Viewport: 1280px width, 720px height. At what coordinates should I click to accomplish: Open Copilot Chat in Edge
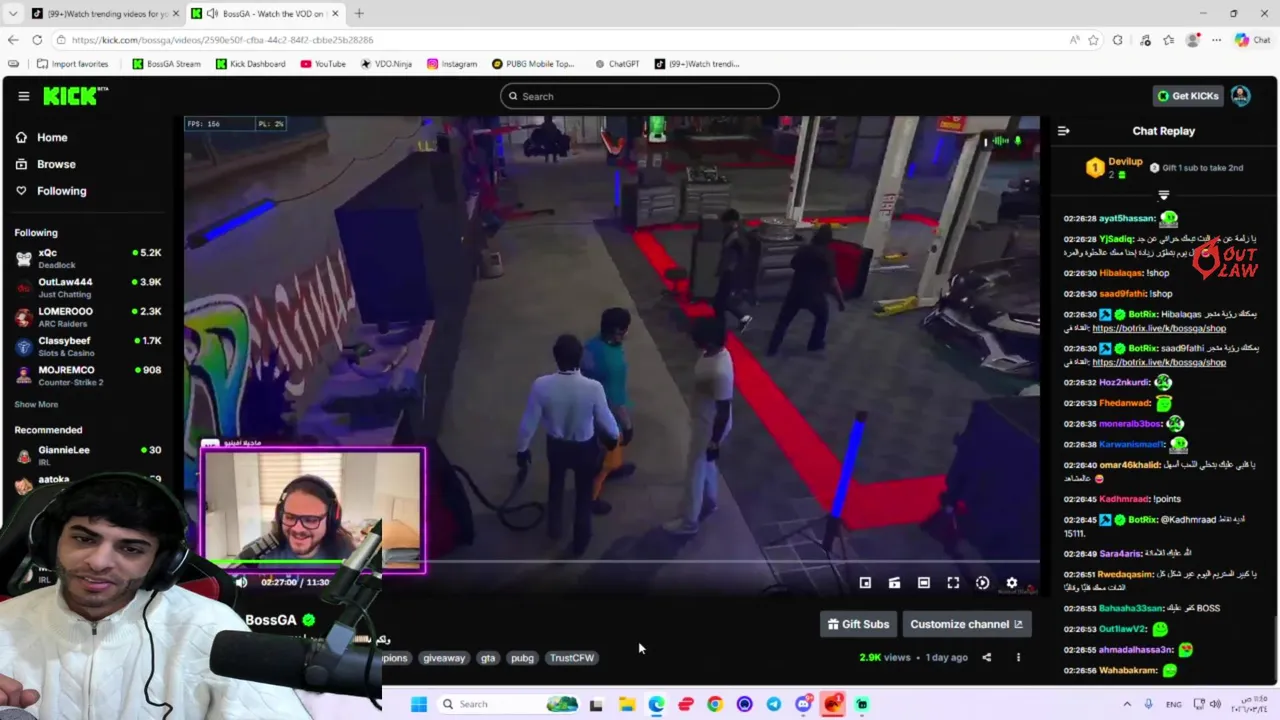1252,40
